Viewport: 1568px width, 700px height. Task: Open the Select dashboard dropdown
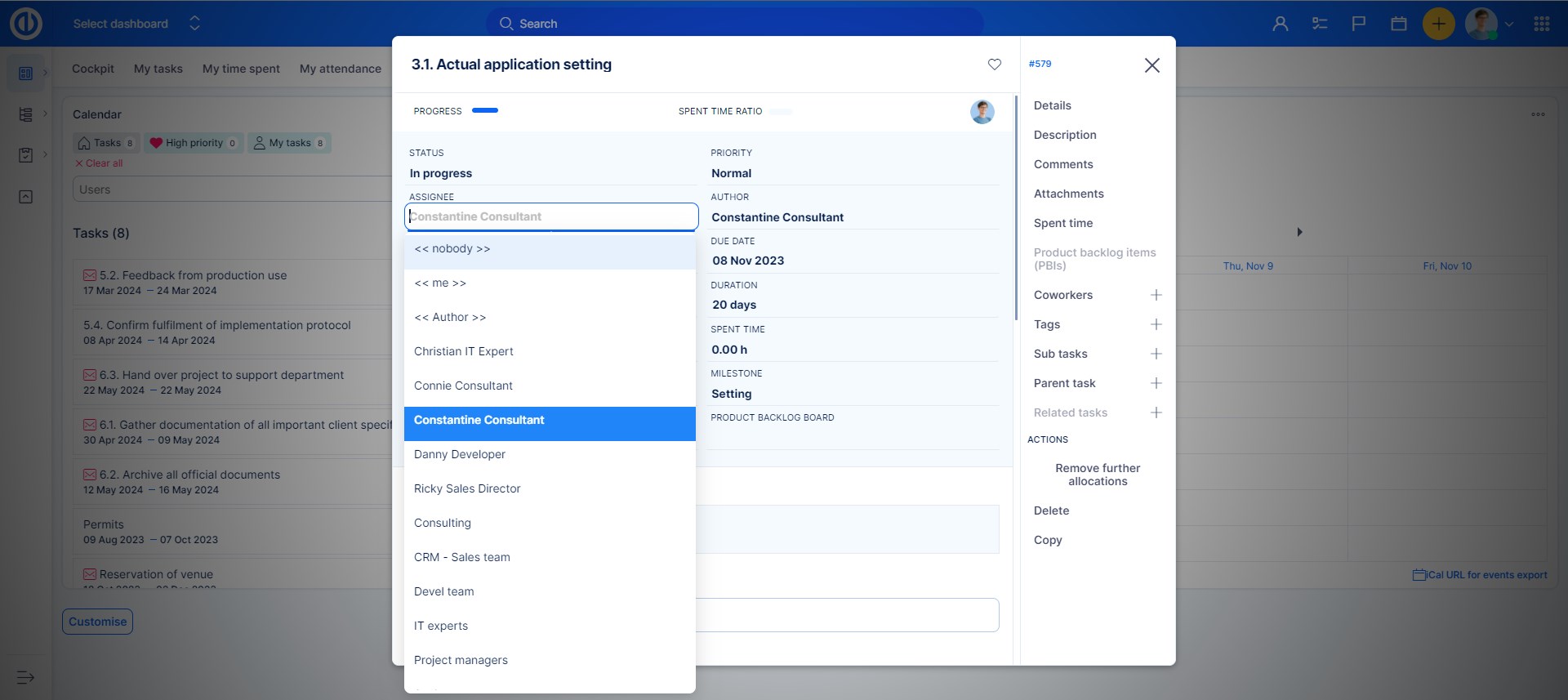tap(136, 24)
